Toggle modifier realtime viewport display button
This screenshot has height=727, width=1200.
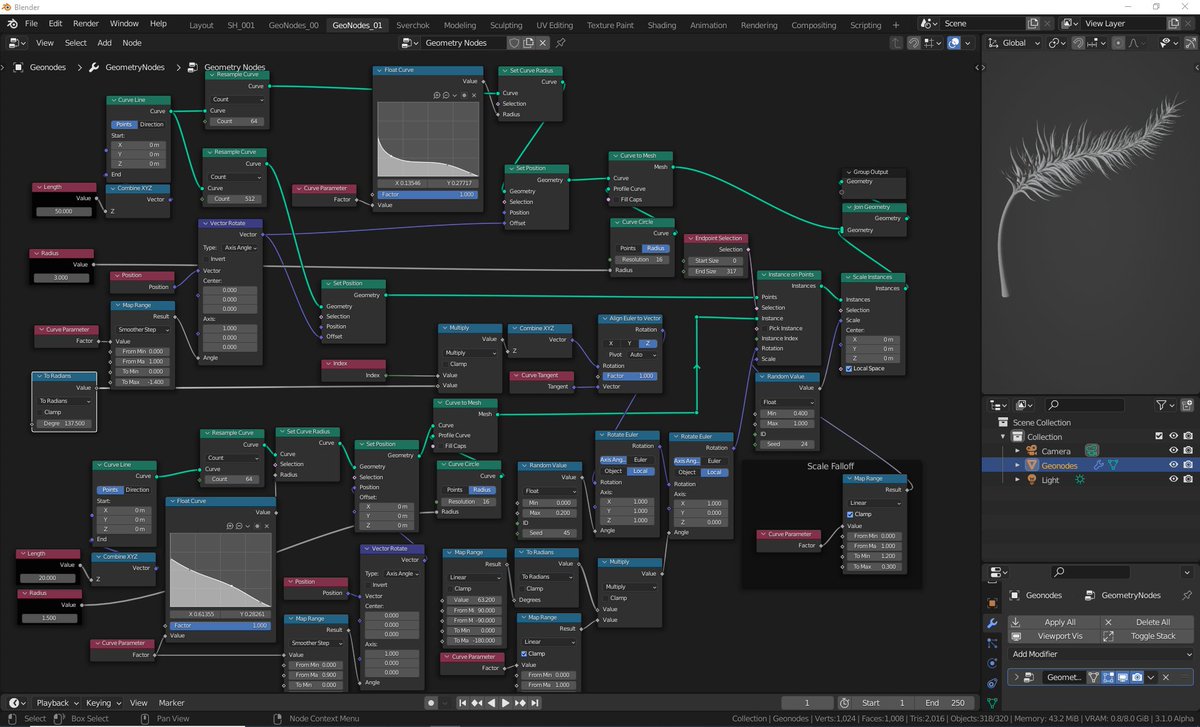click(1123, 677)
